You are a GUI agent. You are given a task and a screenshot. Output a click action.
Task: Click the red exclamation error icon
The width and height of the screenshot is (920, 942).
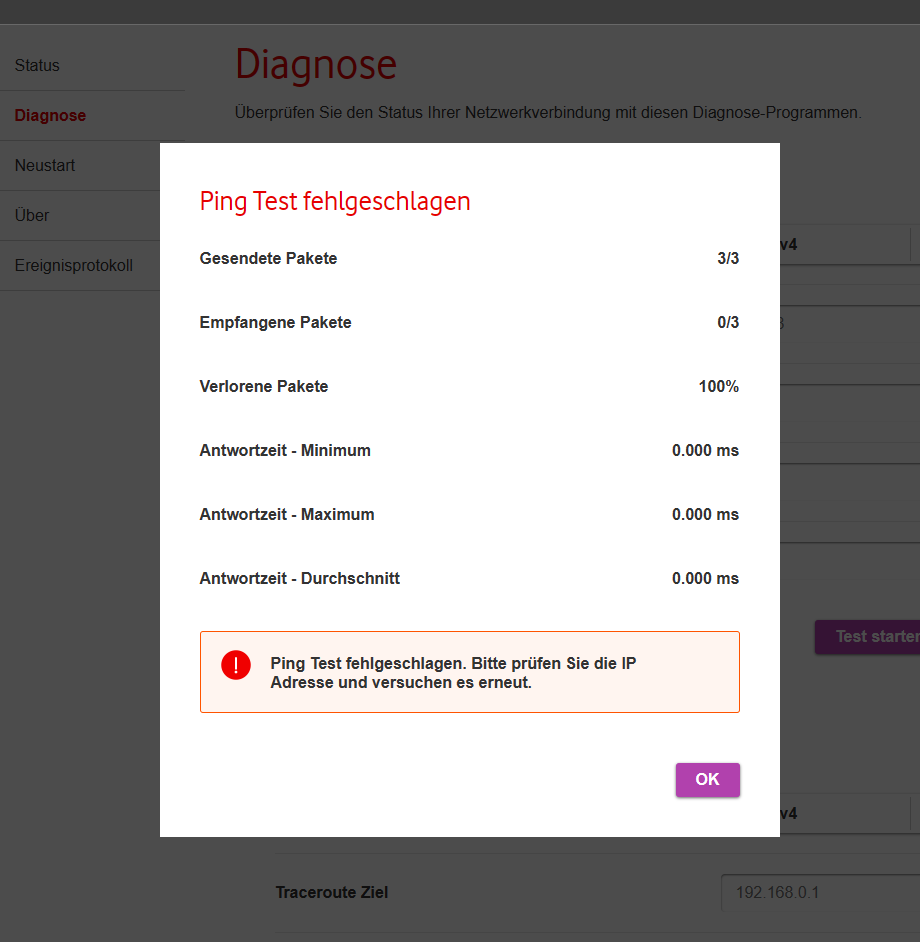click(236, 665)
